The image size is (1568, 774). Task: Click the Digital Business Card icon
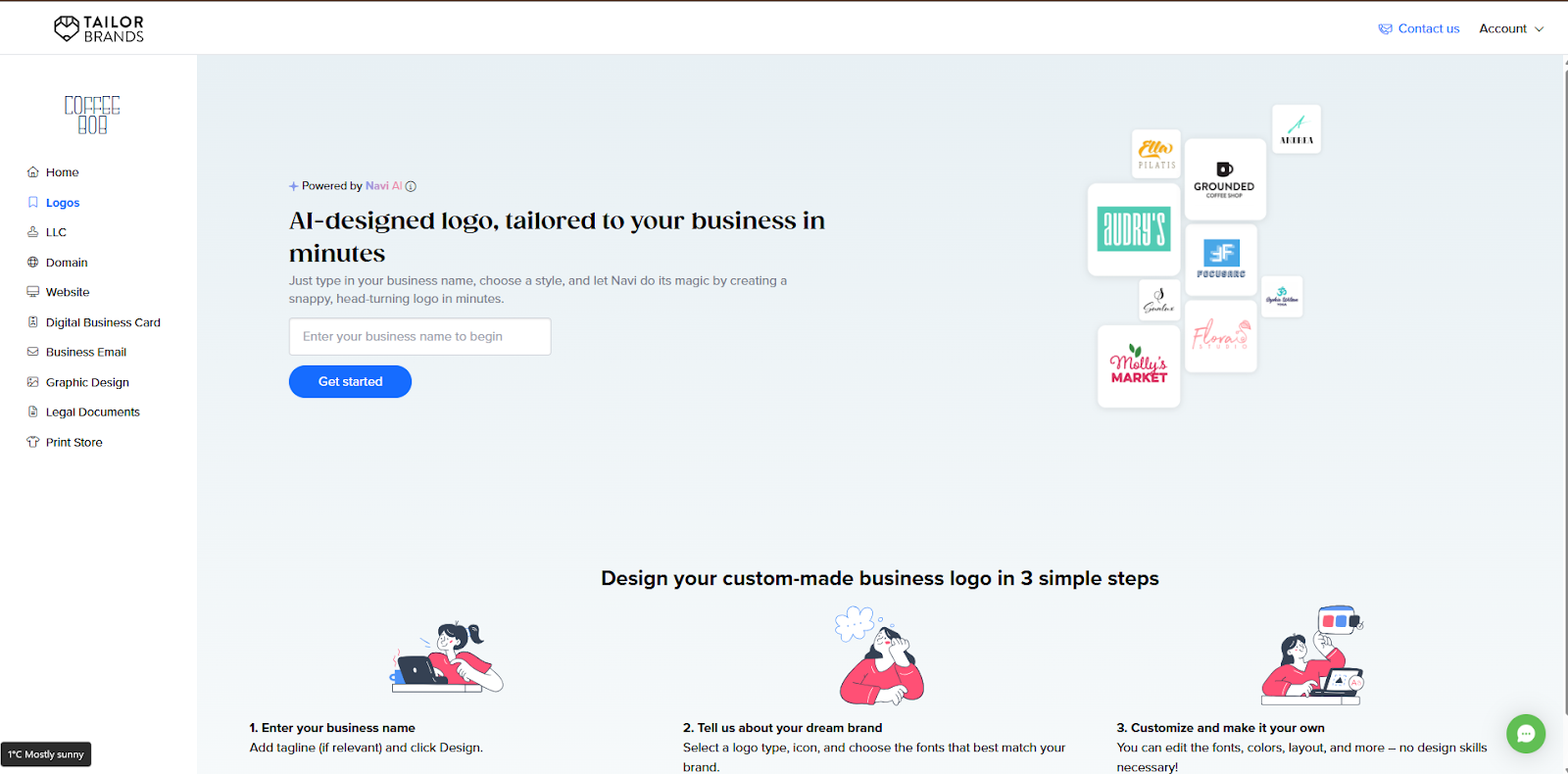click(x=33, y=322)
